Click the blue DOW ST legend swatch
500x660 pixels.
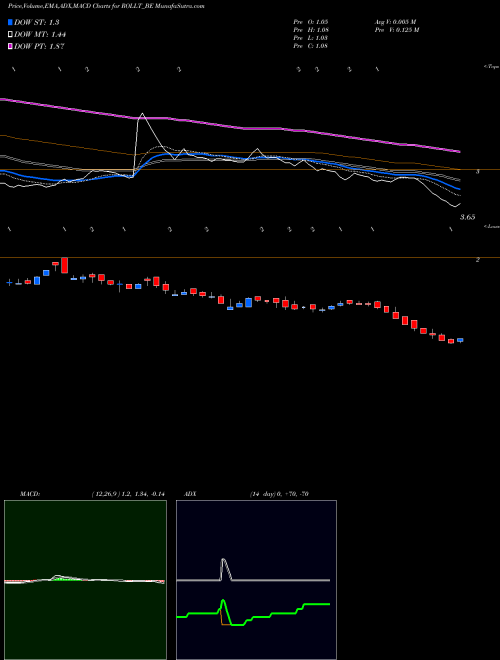click(x=10, y=22)
